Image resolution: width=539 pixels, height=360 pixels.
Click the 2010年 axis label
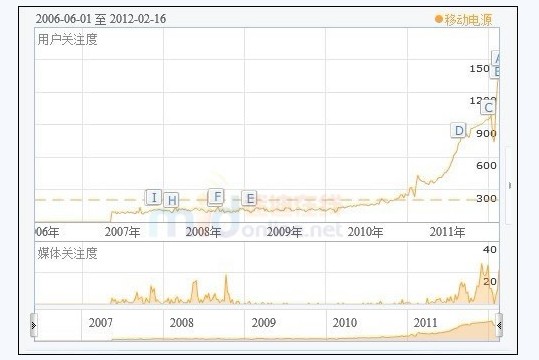point(365,232)
